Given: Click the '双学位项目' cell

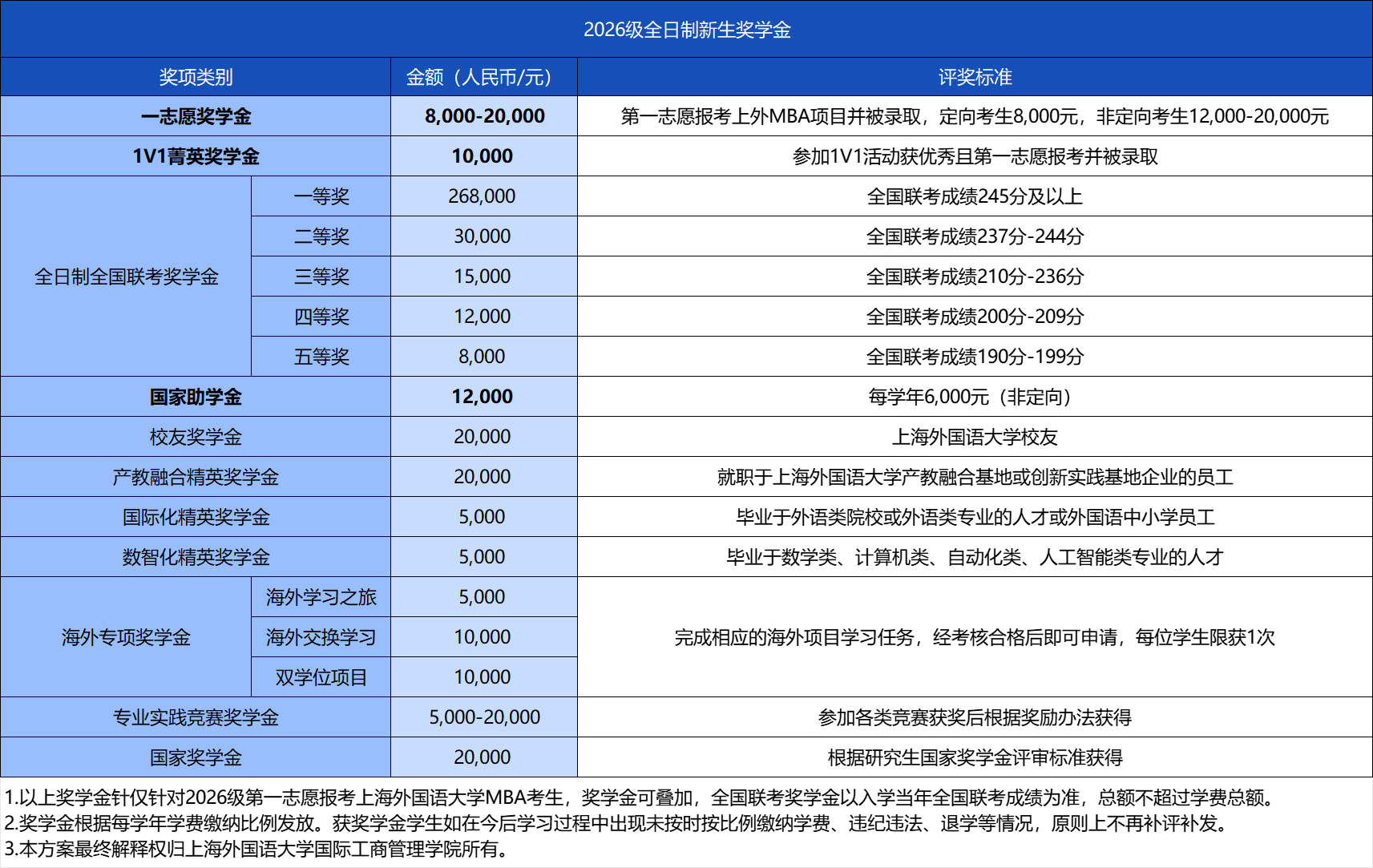Looking at the screenshot, I should coord(321,677).
